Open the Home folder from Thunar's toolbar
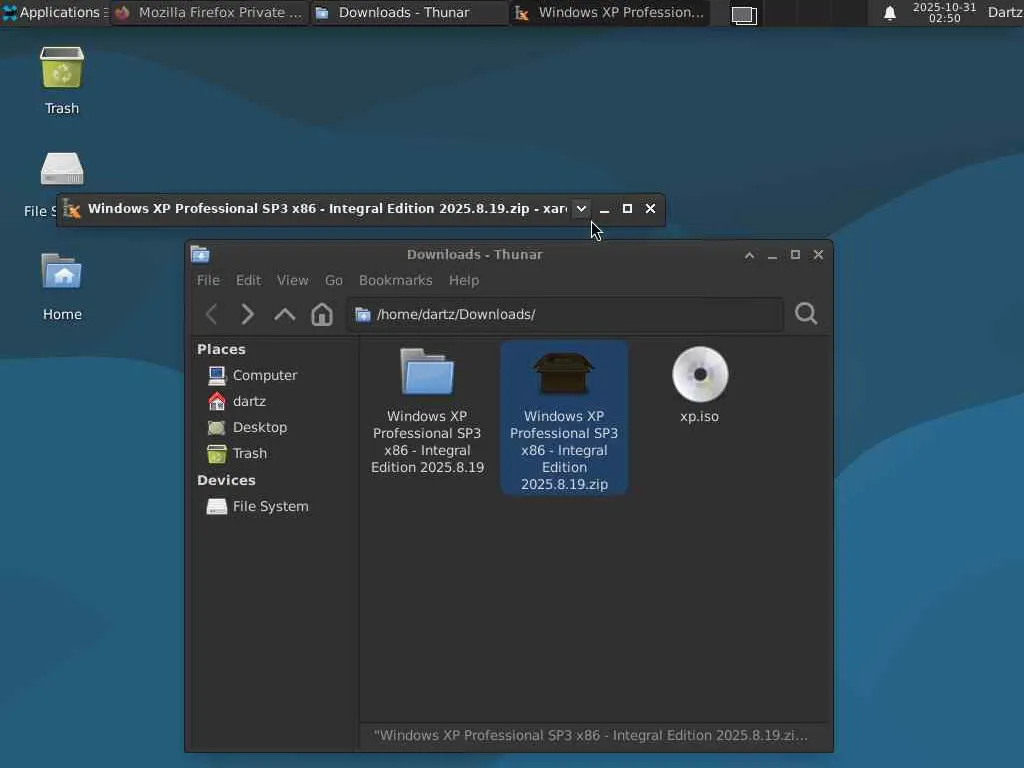The height and width of the screenshot is (768, 1024). click(321, 314)
